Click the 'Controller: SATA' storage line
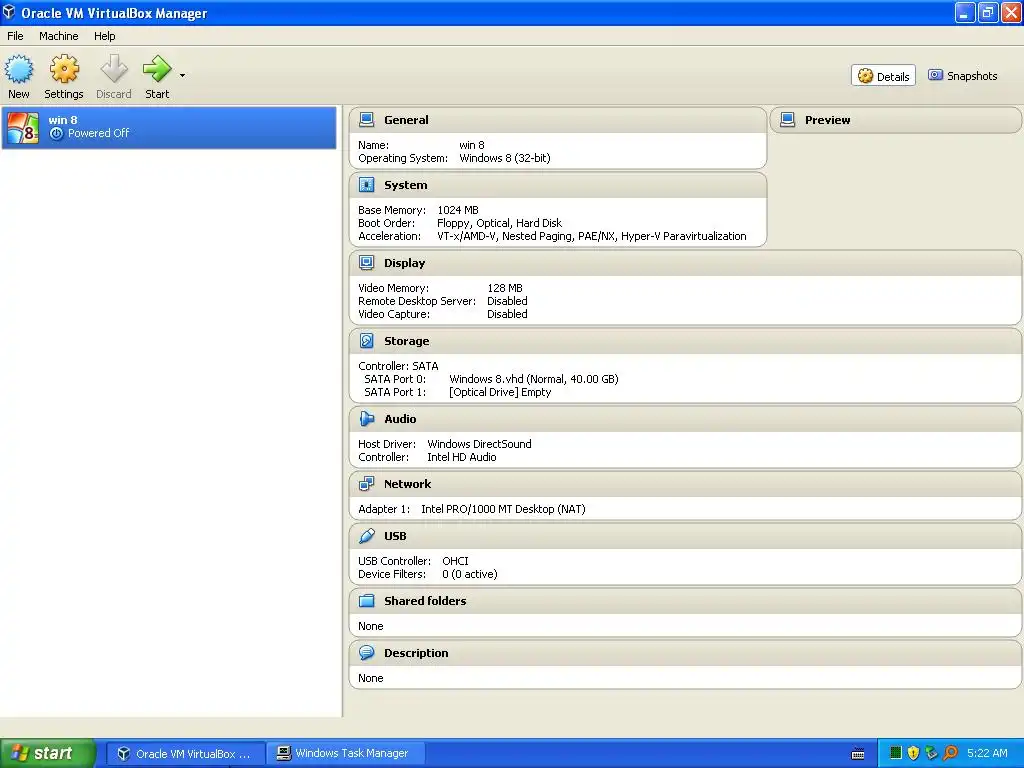 [x=398, y=366]
